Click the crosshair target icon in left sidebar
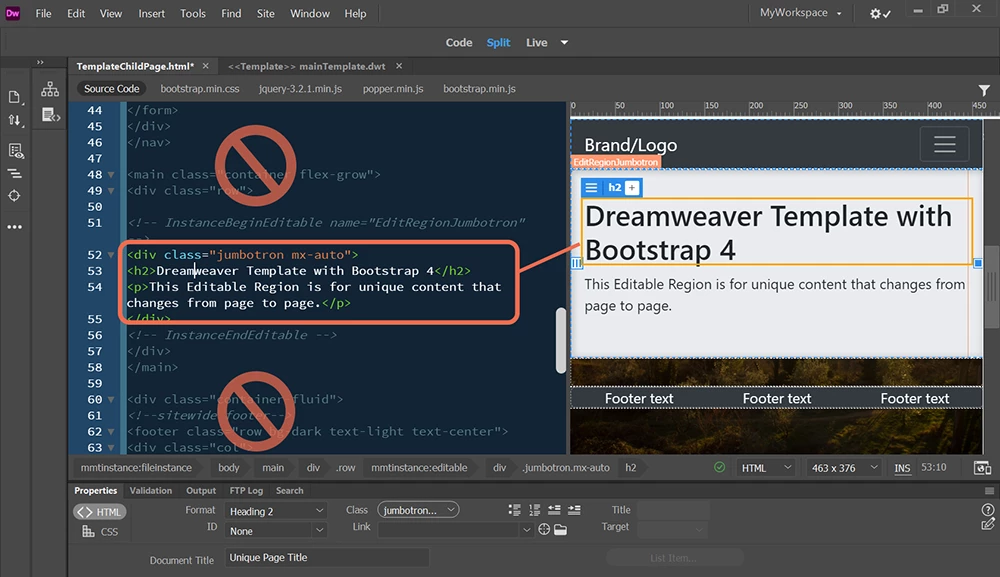Screen dimensions: 1000x577 click(x=14, y=196)
